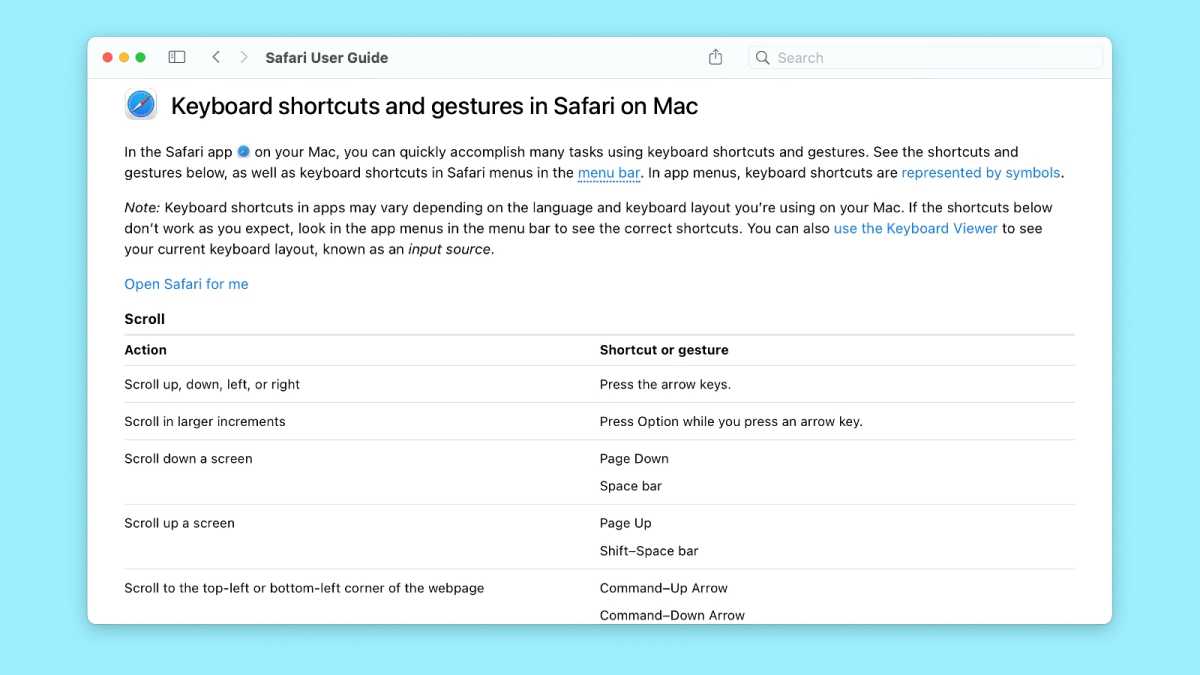Click the Scroll section heading
This screenshot has width=1200, height=675.
point(144,318)
